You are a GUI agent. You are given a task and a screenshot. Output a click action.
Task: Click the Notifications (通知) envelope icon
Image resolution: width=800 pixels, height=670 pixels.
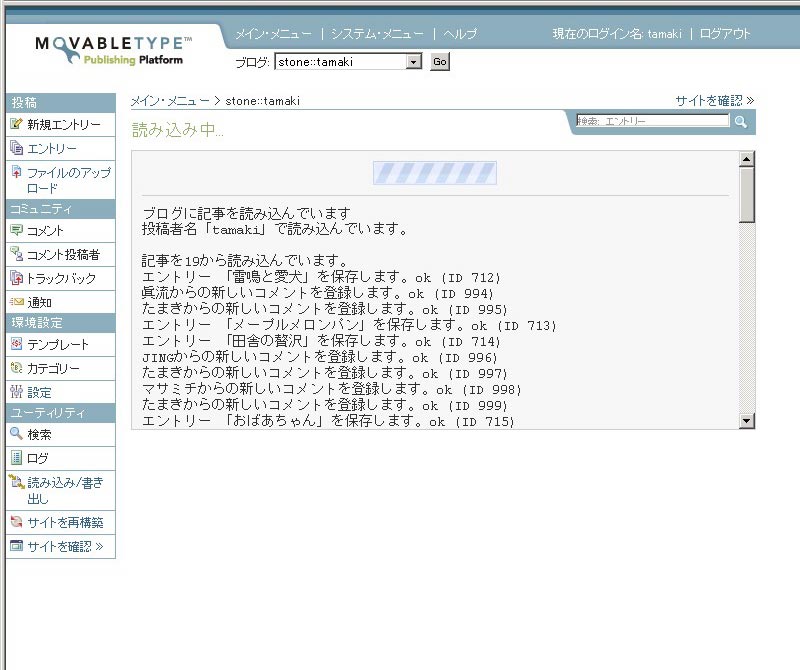click(x=16, y=302)
